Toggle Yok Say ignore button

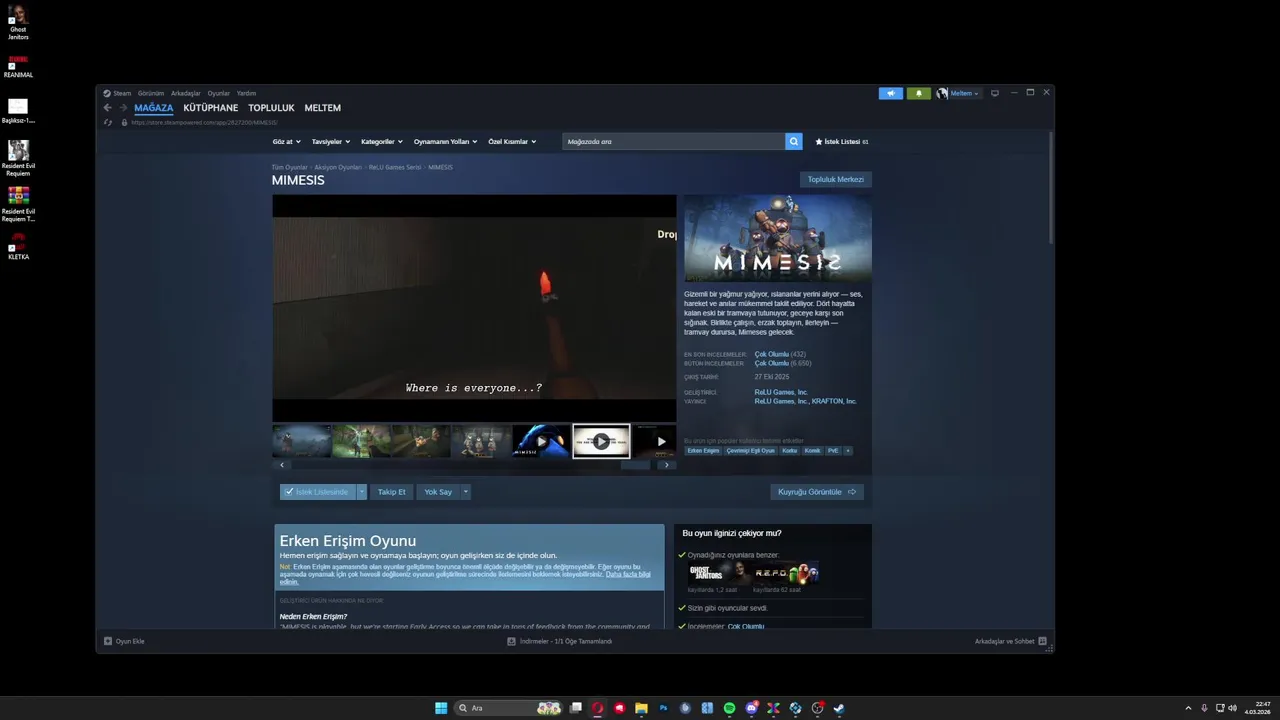point(438,492)
